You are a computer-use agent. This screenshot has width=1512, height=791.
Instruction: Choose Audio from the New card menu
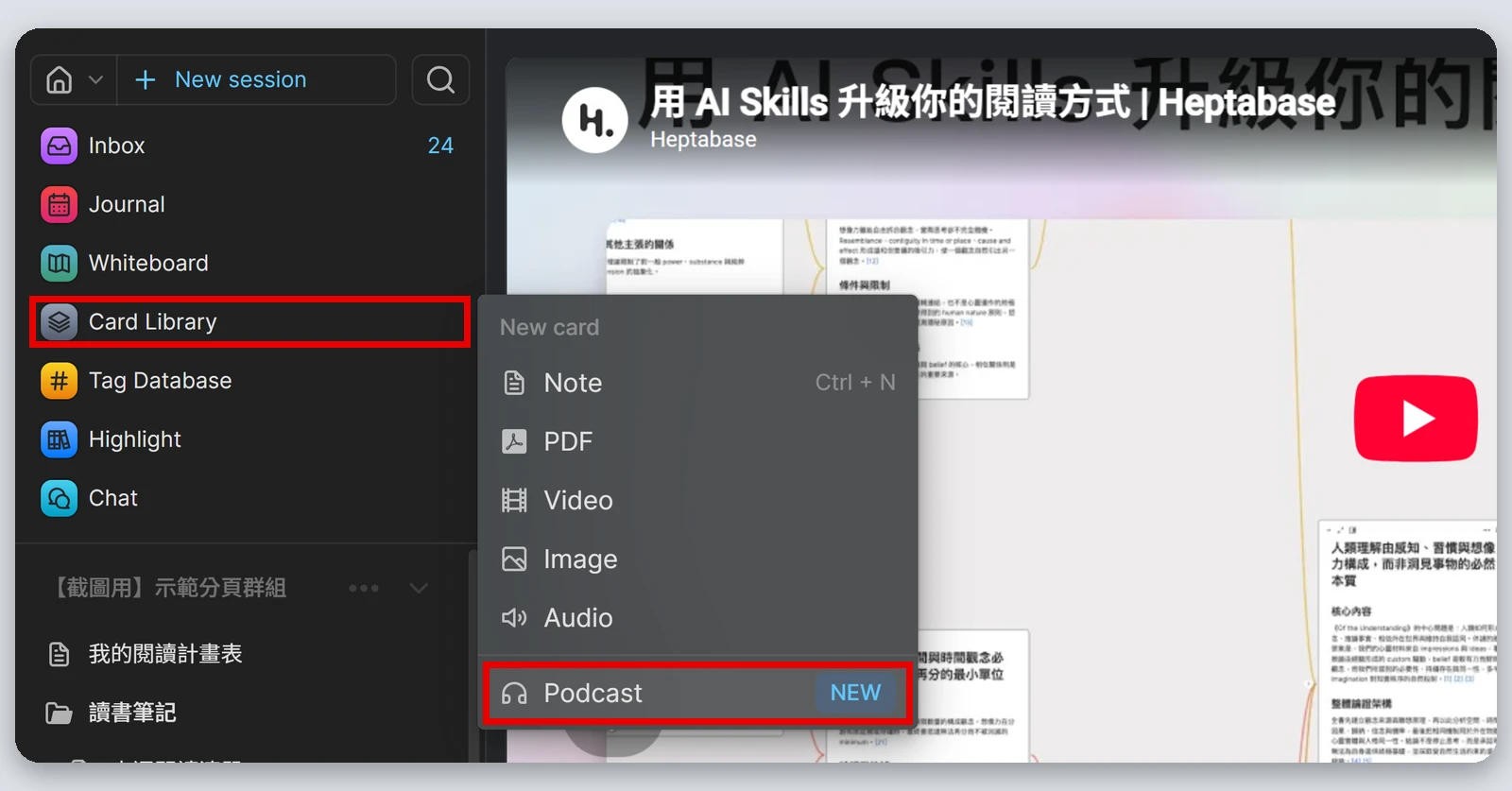click(x=697, y=618)
